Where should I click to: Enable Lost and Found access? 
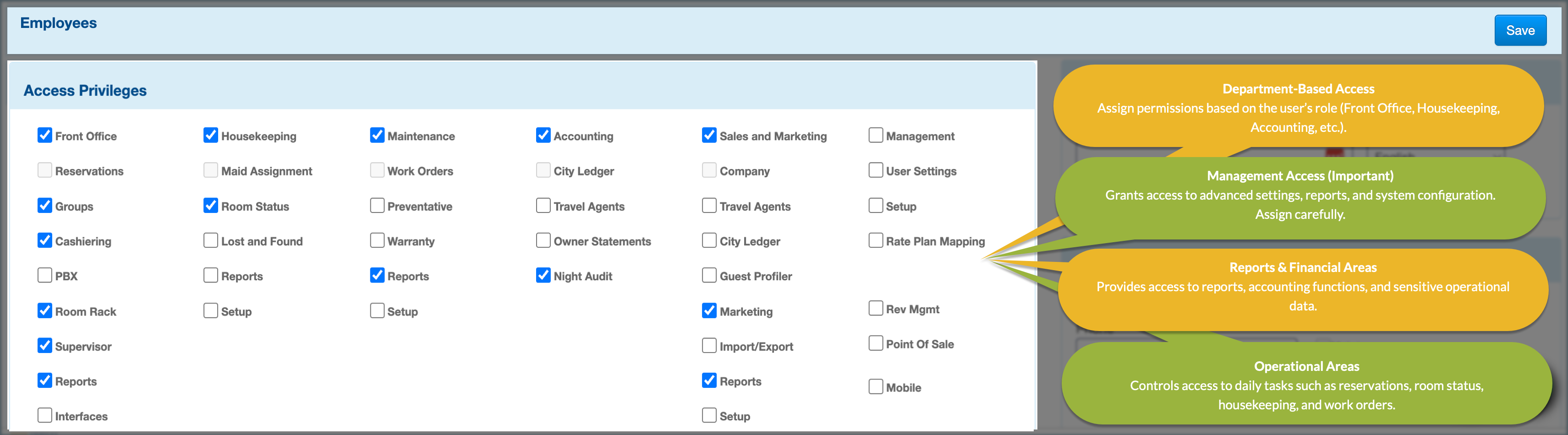tap(211, 240)
